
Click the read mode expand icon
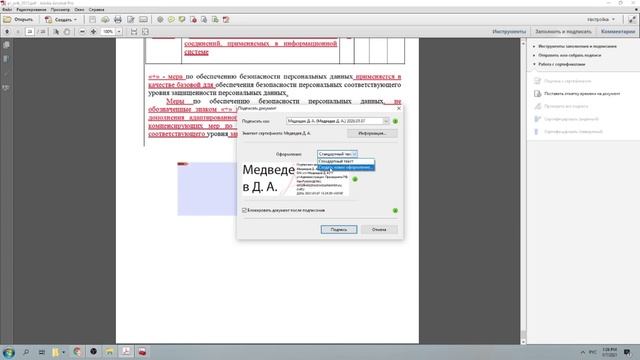tap(632, 20)
